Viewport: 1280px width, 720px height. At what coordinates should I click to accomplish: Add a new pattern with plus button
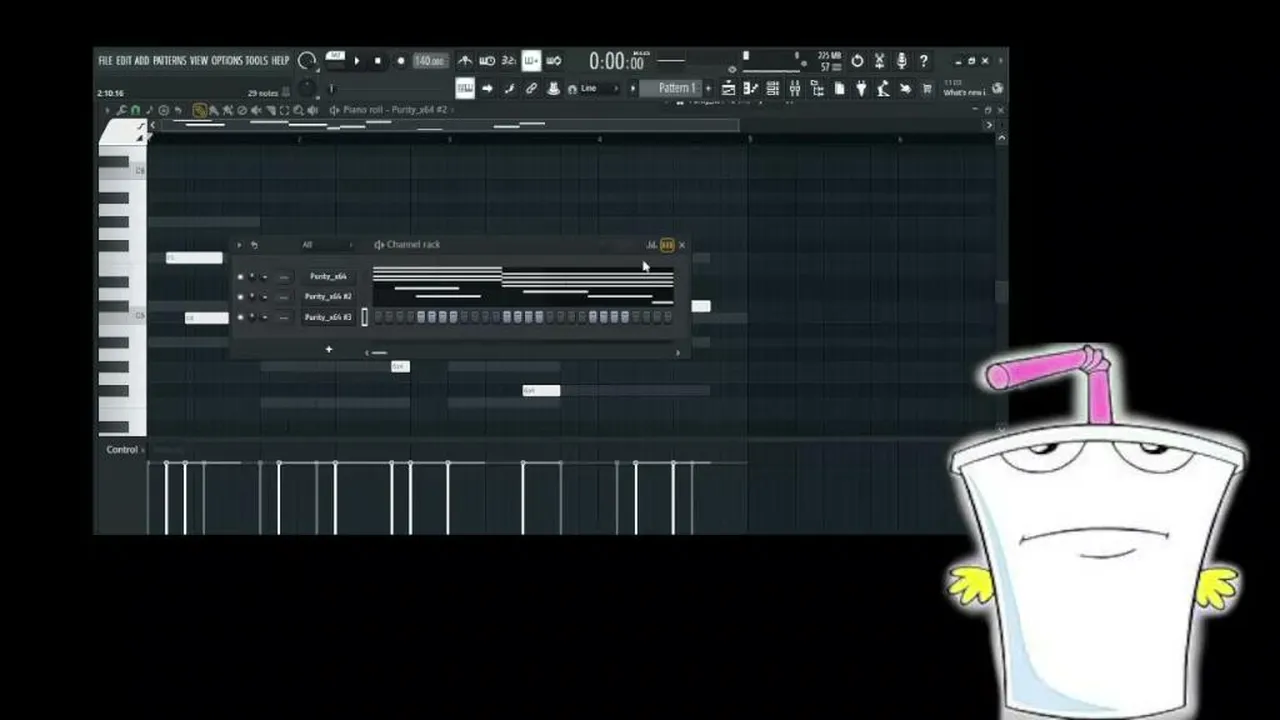click(708, 89)
